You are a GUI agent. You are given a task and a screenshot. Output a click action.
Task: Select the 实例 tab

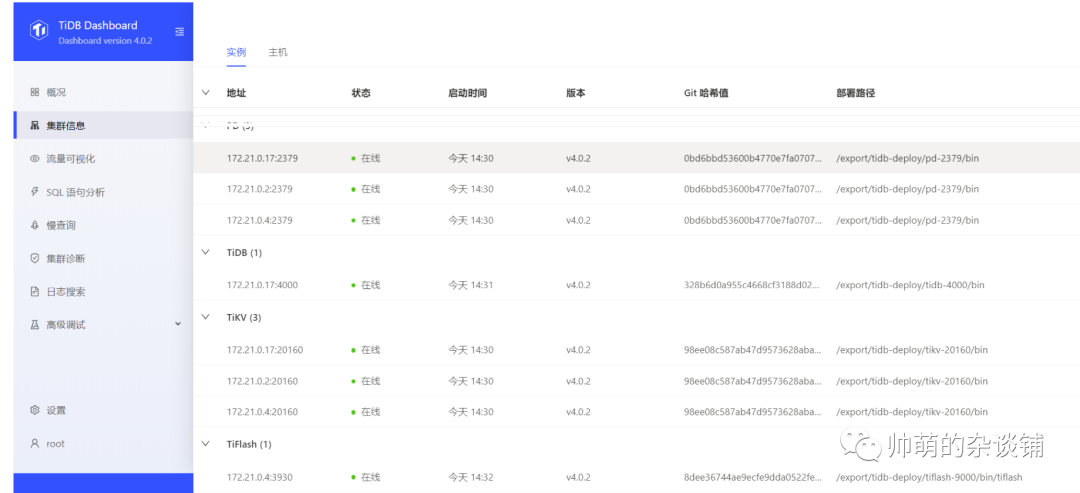[236, 52]
